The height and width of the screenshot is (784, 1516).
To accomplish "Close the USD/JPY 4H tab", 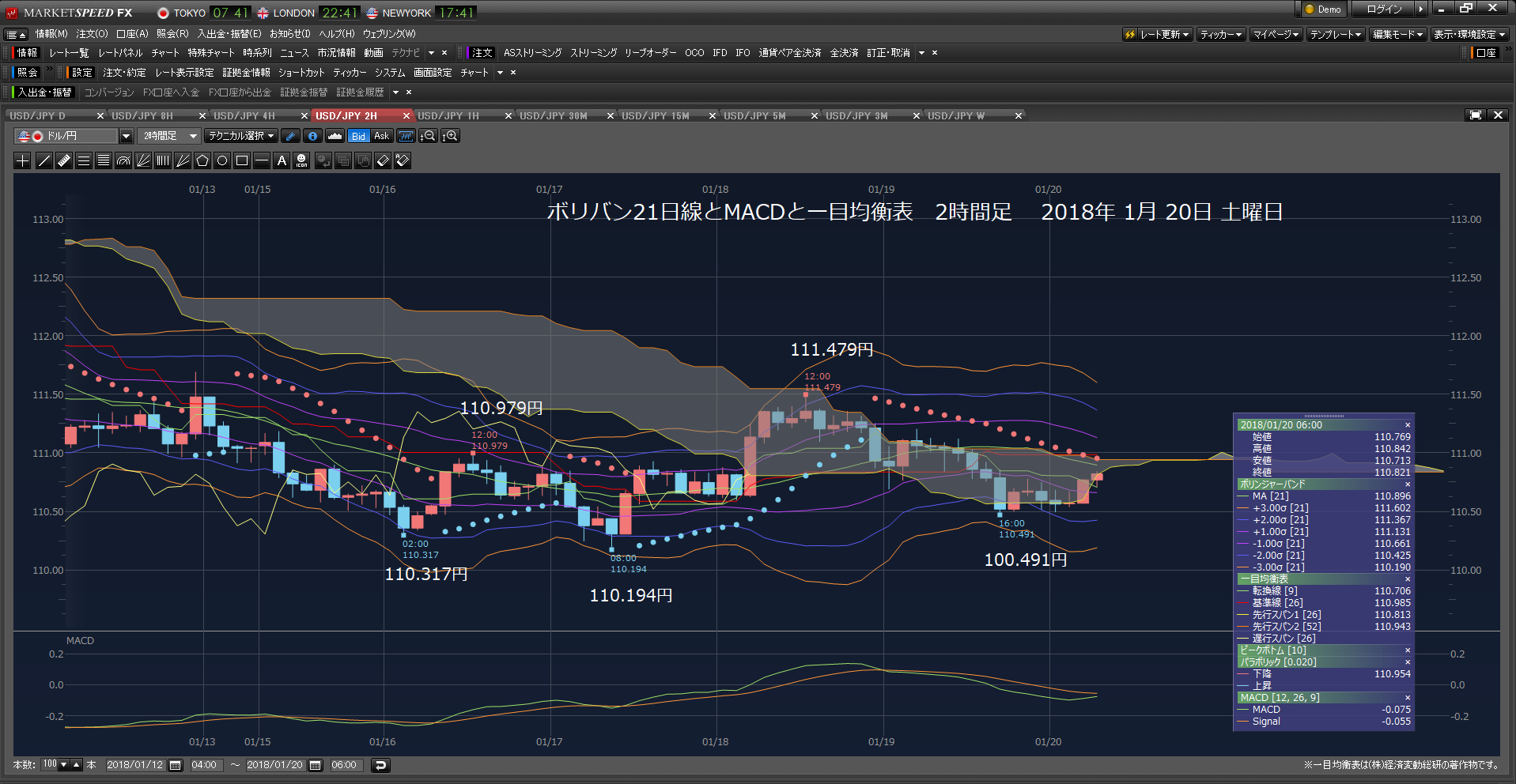I will point(304,116).
